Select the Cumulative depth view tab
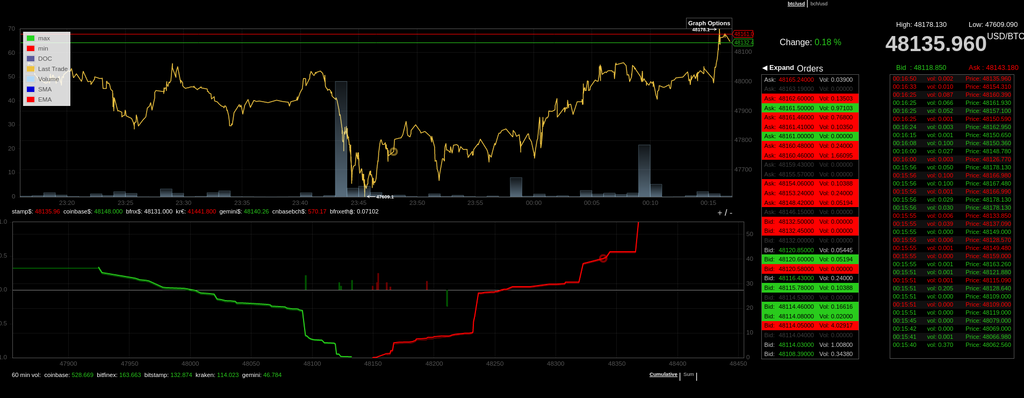 point(663,374)
